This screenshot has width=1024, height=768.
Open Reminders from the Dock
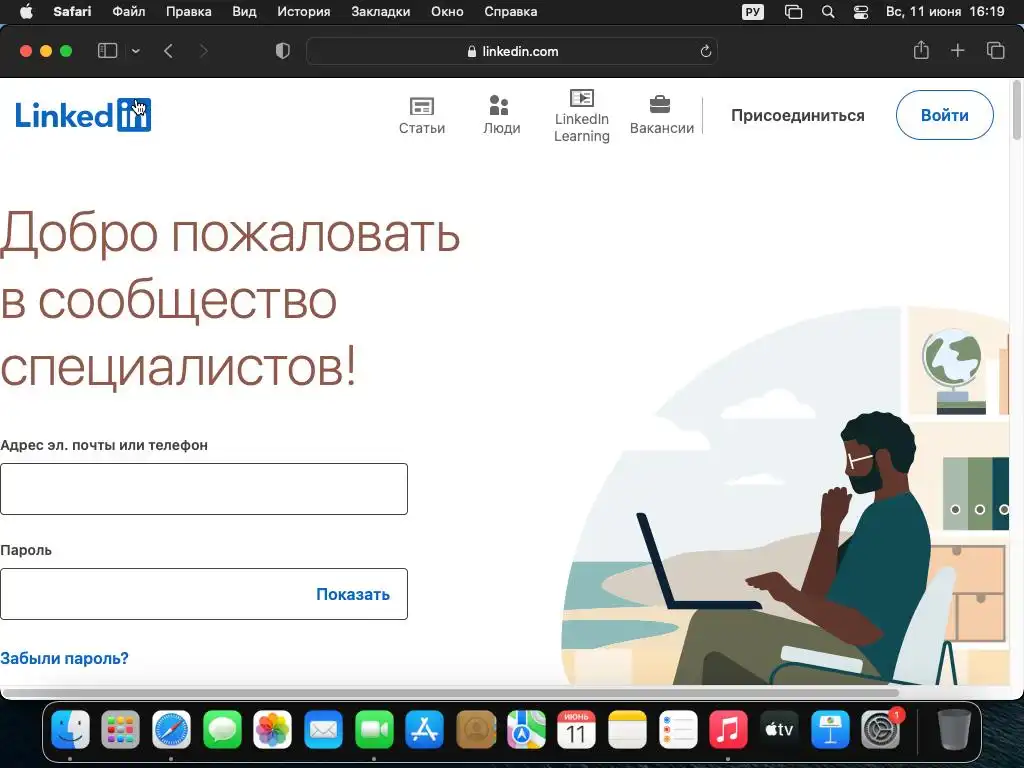tap(678, 729)
